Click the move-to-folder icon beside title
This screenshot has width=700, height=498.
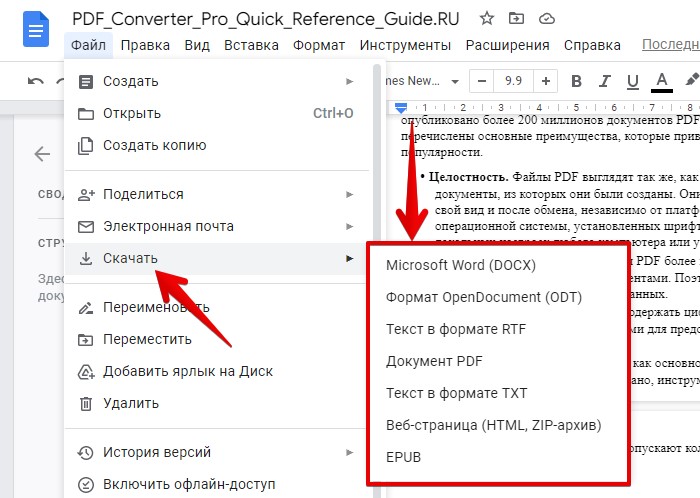[x=516, y=19]
